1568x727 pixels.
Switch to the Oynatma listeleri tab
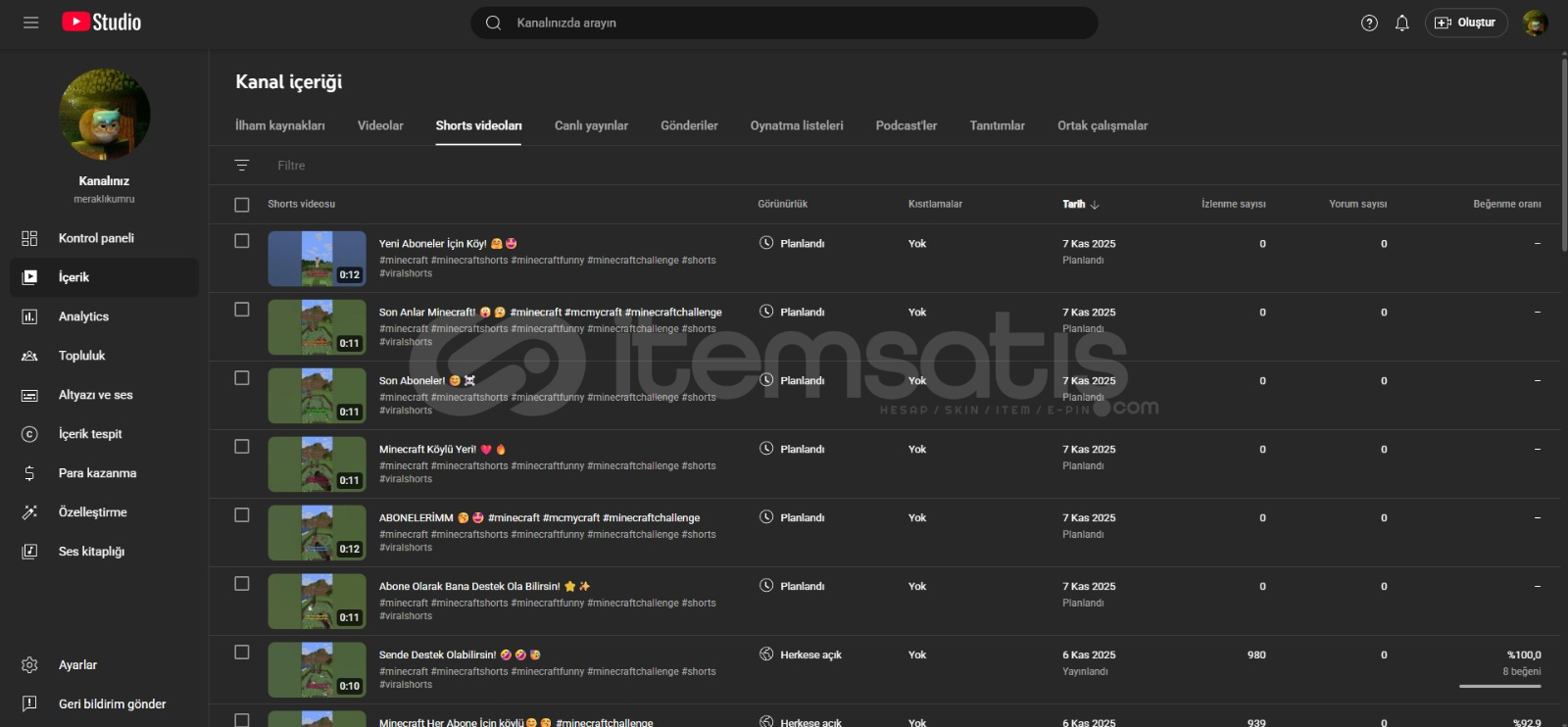(x=796, y=125)
